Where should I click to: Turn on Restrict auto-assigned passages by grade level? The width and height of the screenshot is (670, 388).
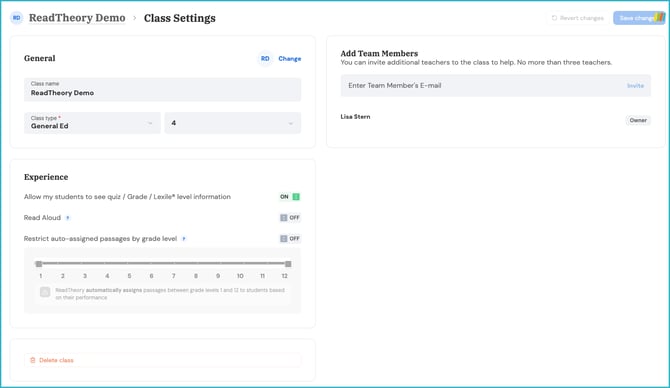[x=290, y=238]
